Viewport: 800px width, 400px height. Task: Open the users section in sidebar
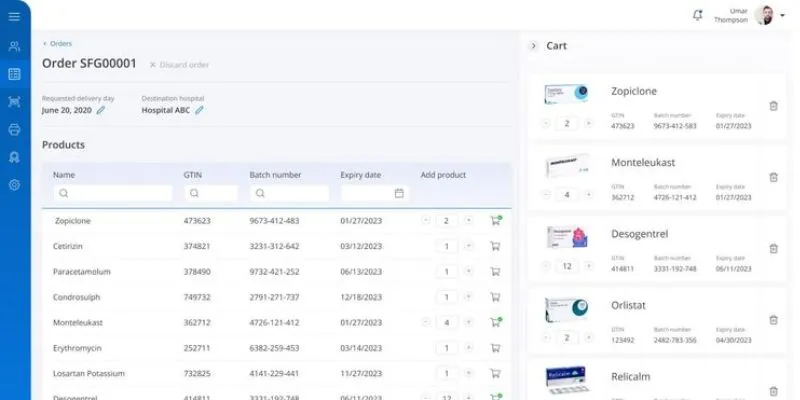[14, 46]
